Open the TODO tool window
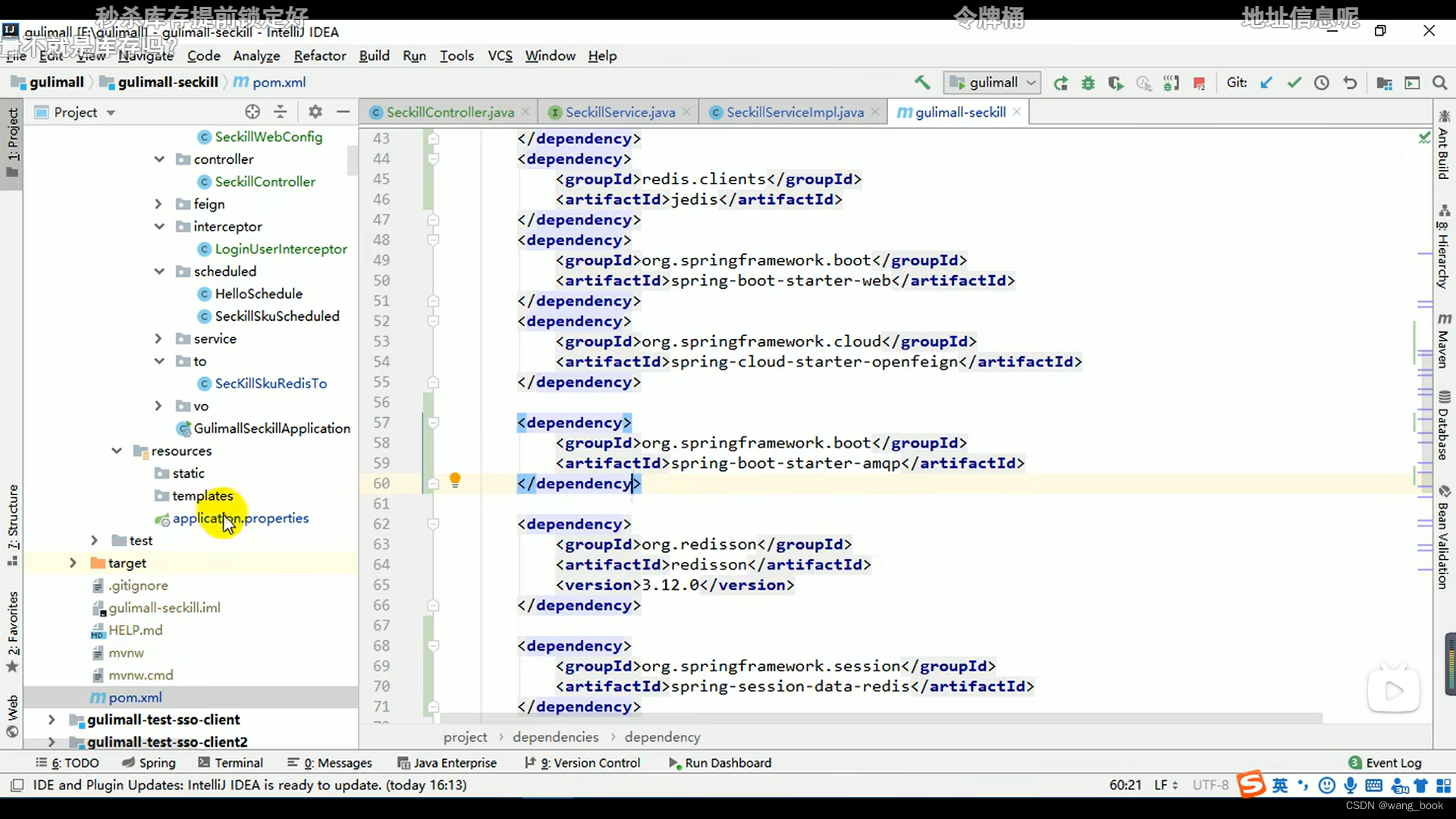 click(x=68, y=763)
